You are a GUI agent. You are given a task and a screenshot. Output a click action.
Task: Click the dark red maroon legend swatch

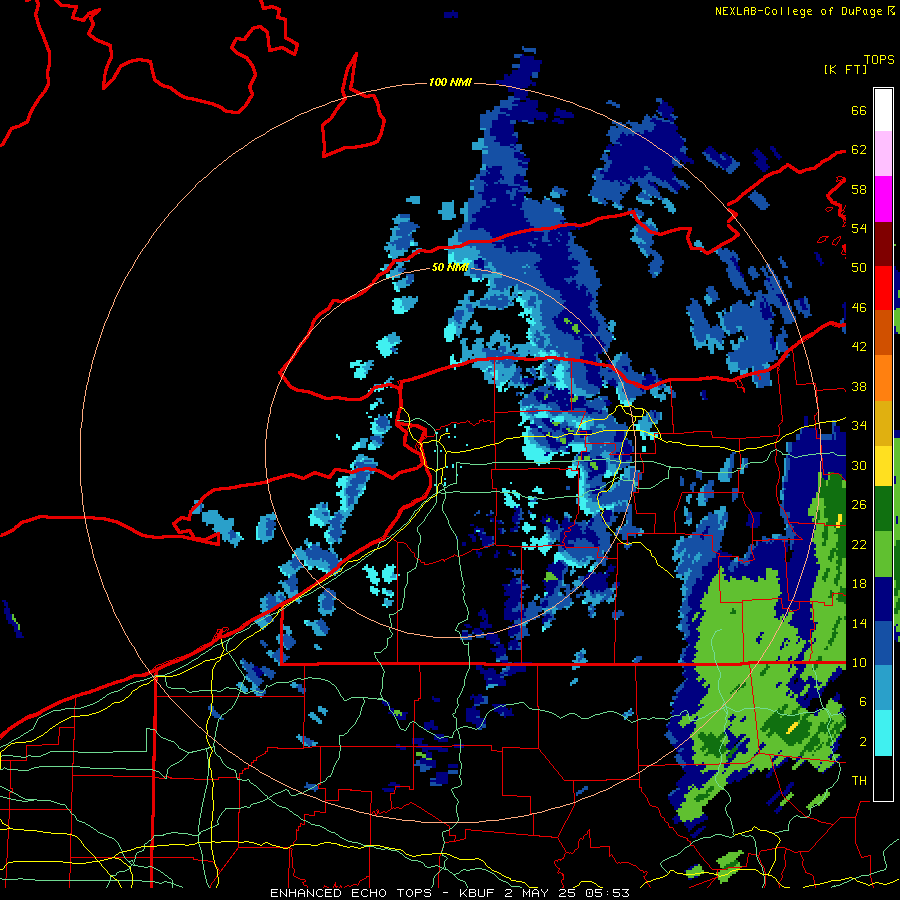tap(883, 244)
